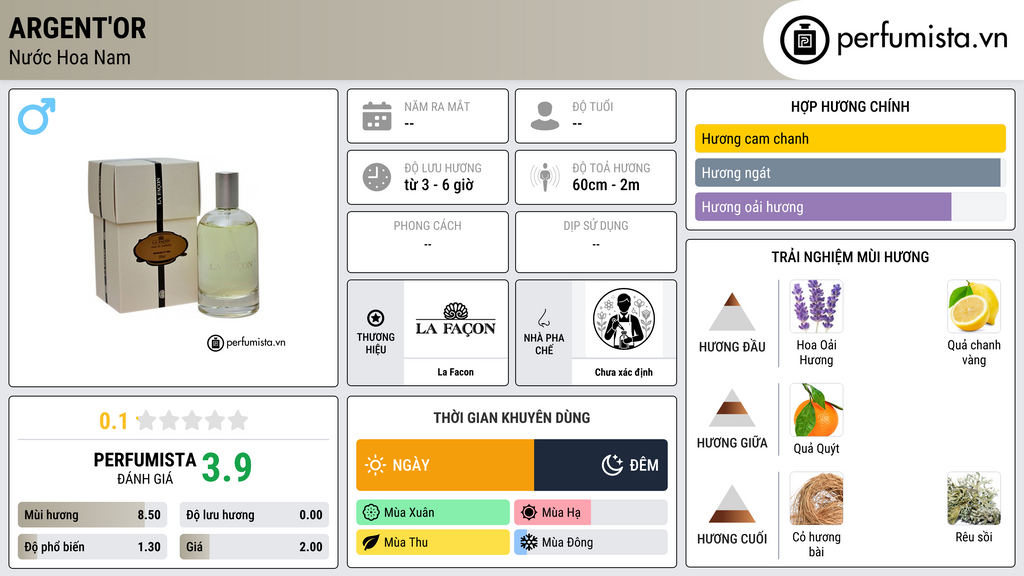Click the Trải nghiệm mùi hương heading
This screenshot has width=1024, height=576.
(850, 257)
